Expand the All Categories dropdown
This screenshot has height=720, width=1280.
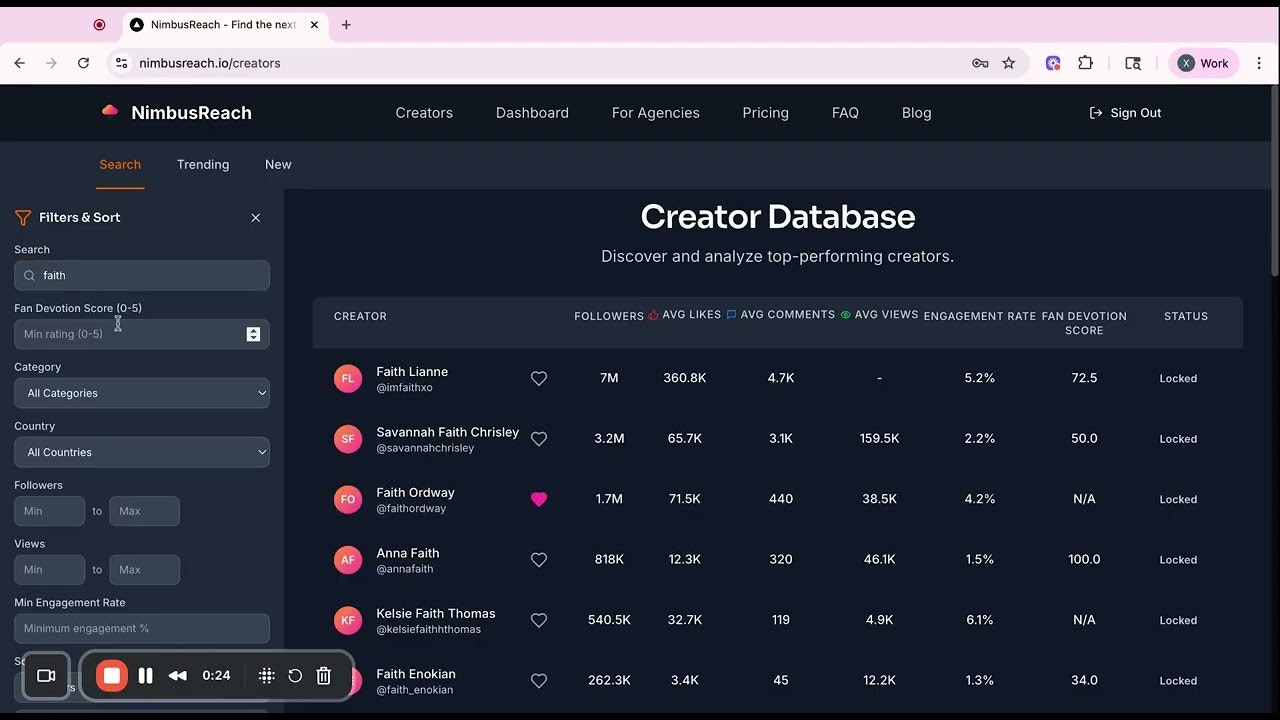click(142, 393)
